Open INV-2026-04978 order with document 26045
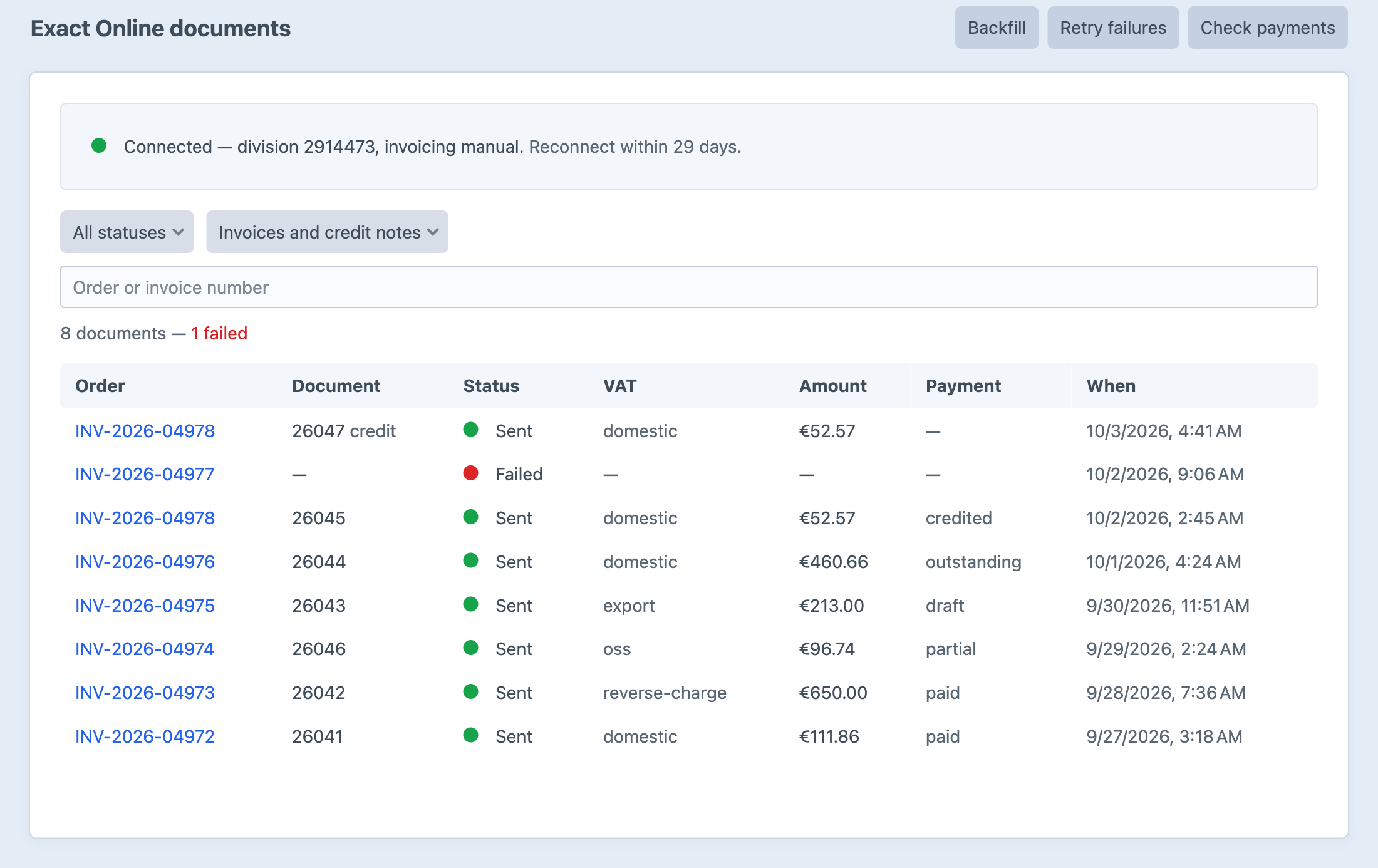Image resolution: width=1378 pixels, height=868 pixels. 145,518
